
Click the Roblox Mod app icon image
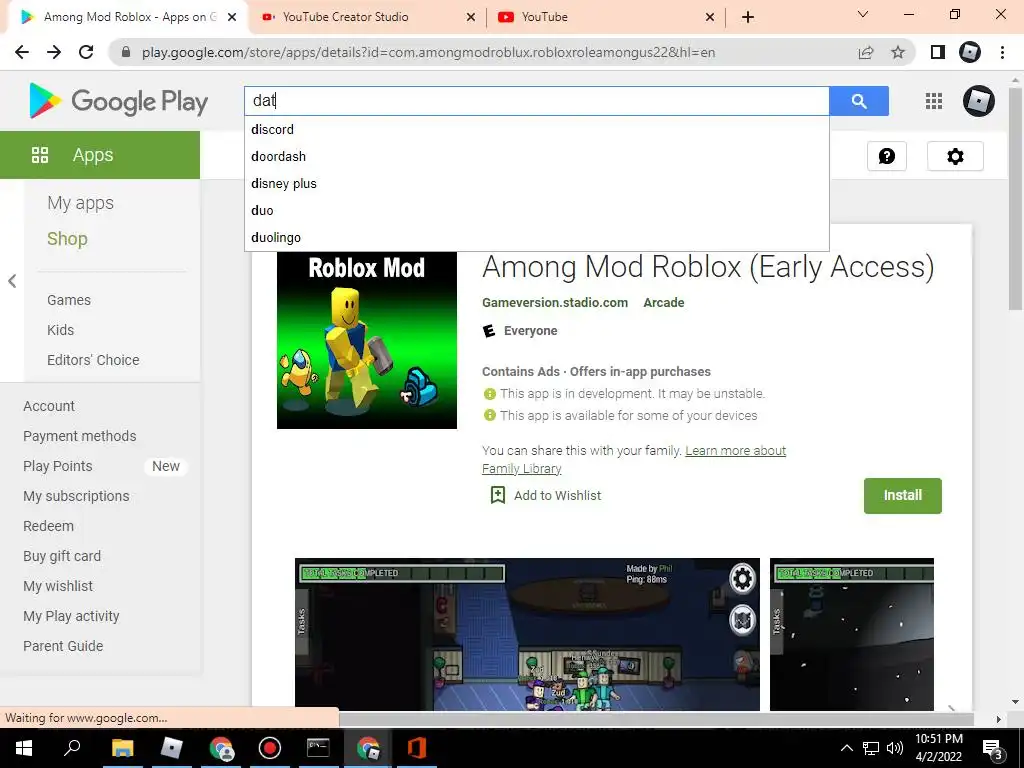367,340
